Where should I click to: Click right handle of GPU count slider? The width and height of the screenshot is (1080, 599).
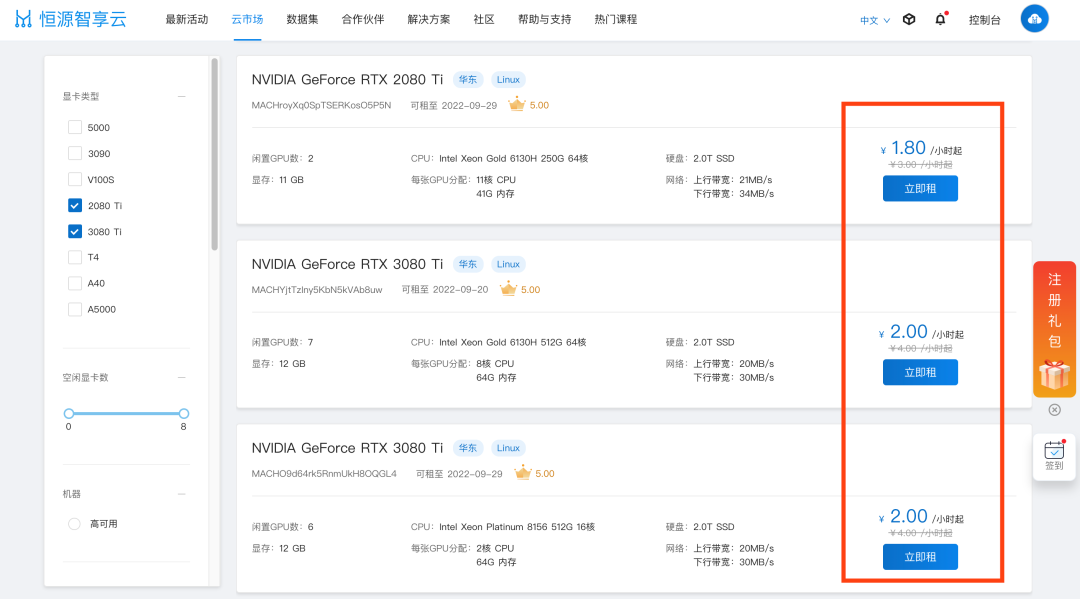coord(183,413)
